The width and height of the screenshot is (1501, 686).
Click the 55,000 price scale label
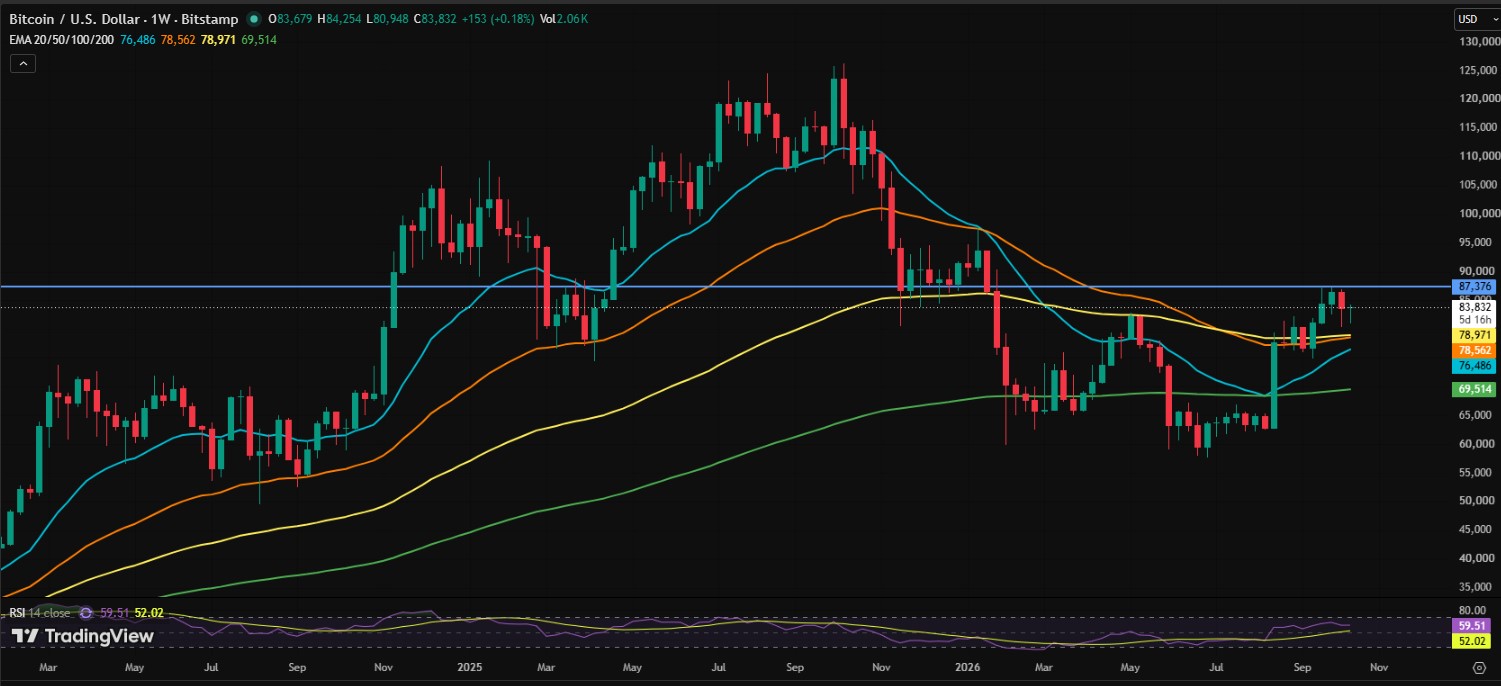pyautogui.click(x=1479, y=471)
